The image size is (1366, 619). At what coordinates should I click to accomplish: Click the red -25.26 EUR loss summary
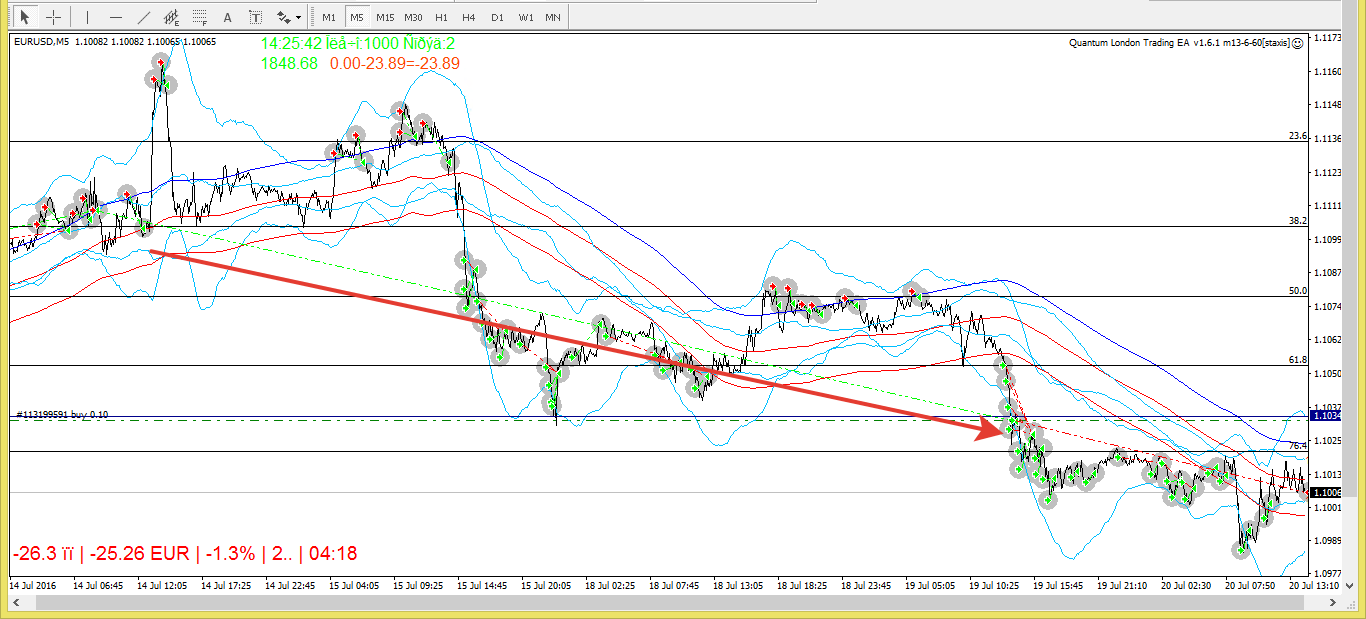tap(140, 553)
